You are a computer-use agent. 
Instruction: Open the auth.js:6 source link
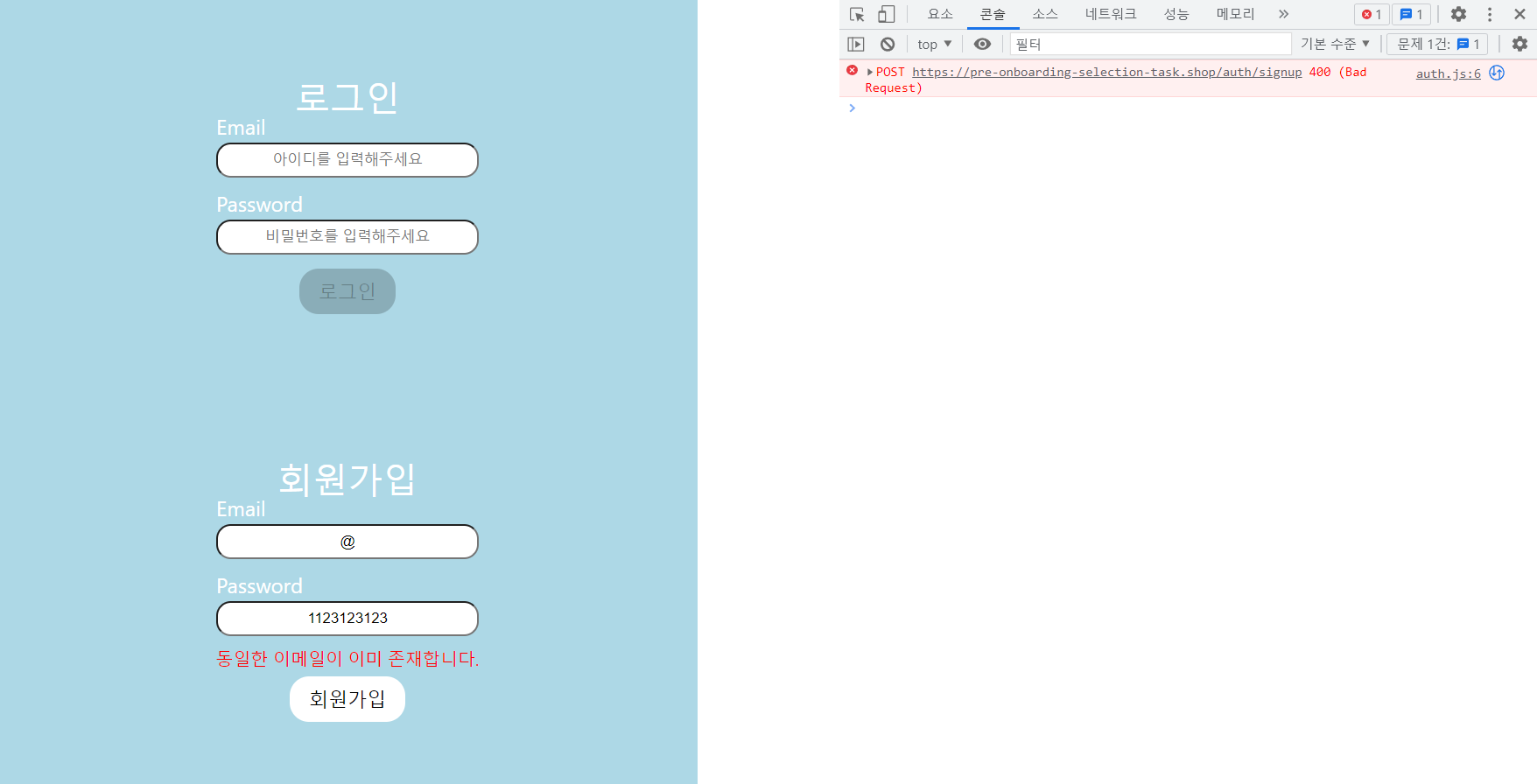click(x=1448, y=73)
